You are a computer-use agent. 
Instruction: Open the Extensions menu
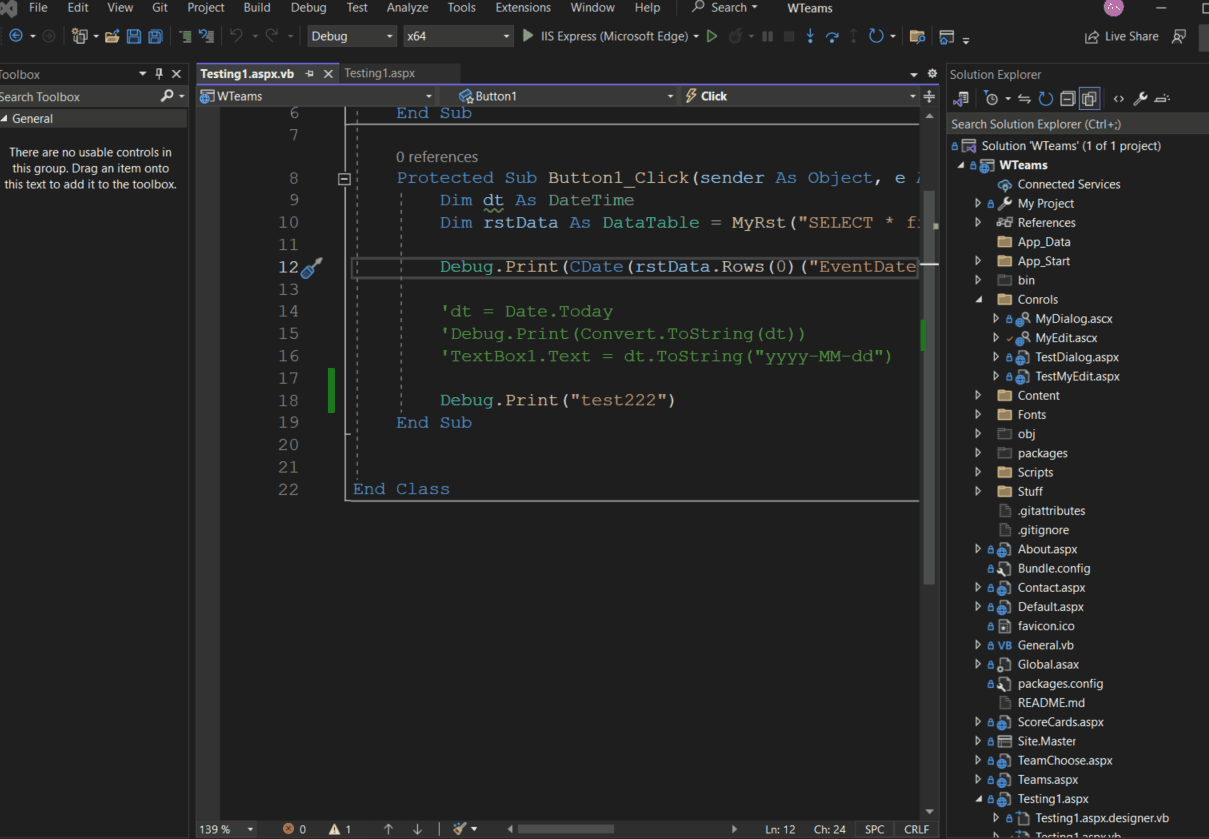point(523,8)
